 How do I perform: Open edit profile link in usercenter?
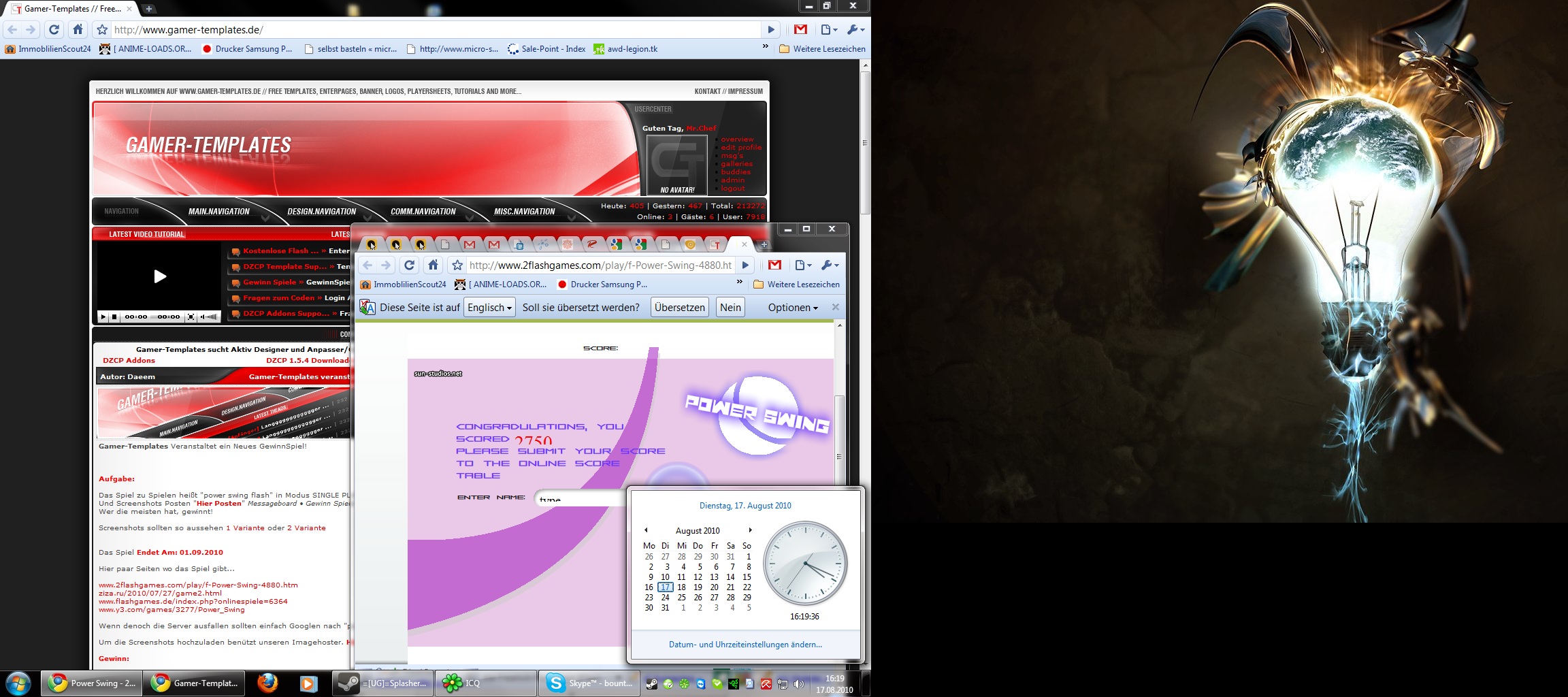point(741,148)
